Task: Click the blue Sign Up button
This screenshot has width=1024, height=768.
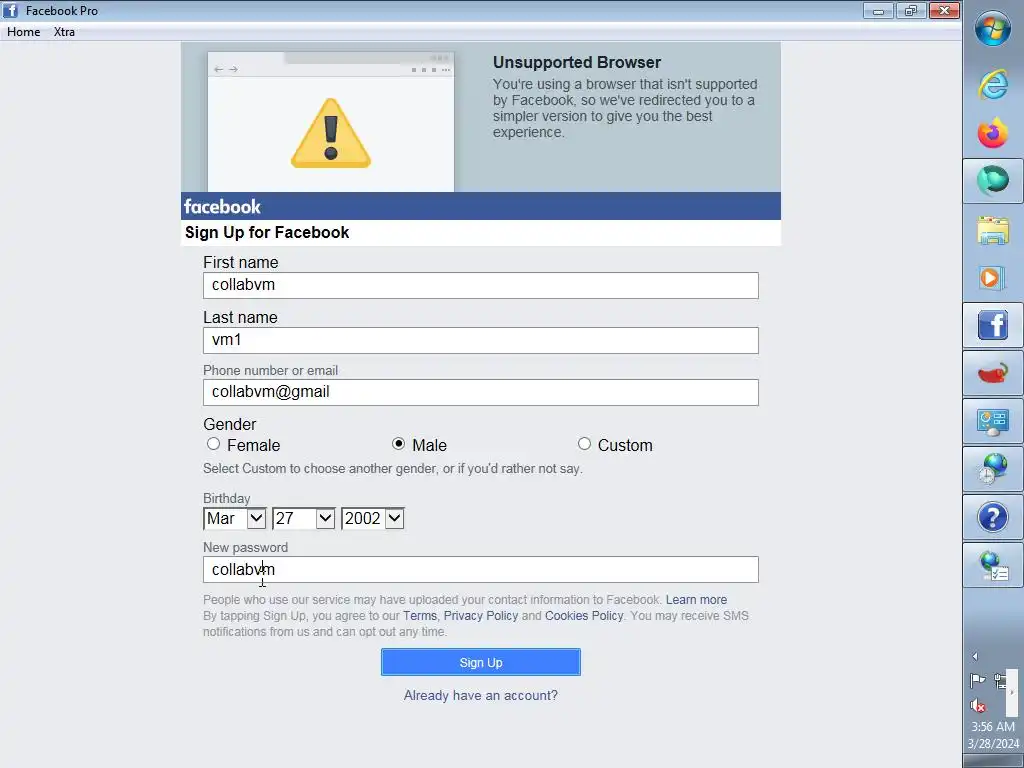Action: pos(481,662)
